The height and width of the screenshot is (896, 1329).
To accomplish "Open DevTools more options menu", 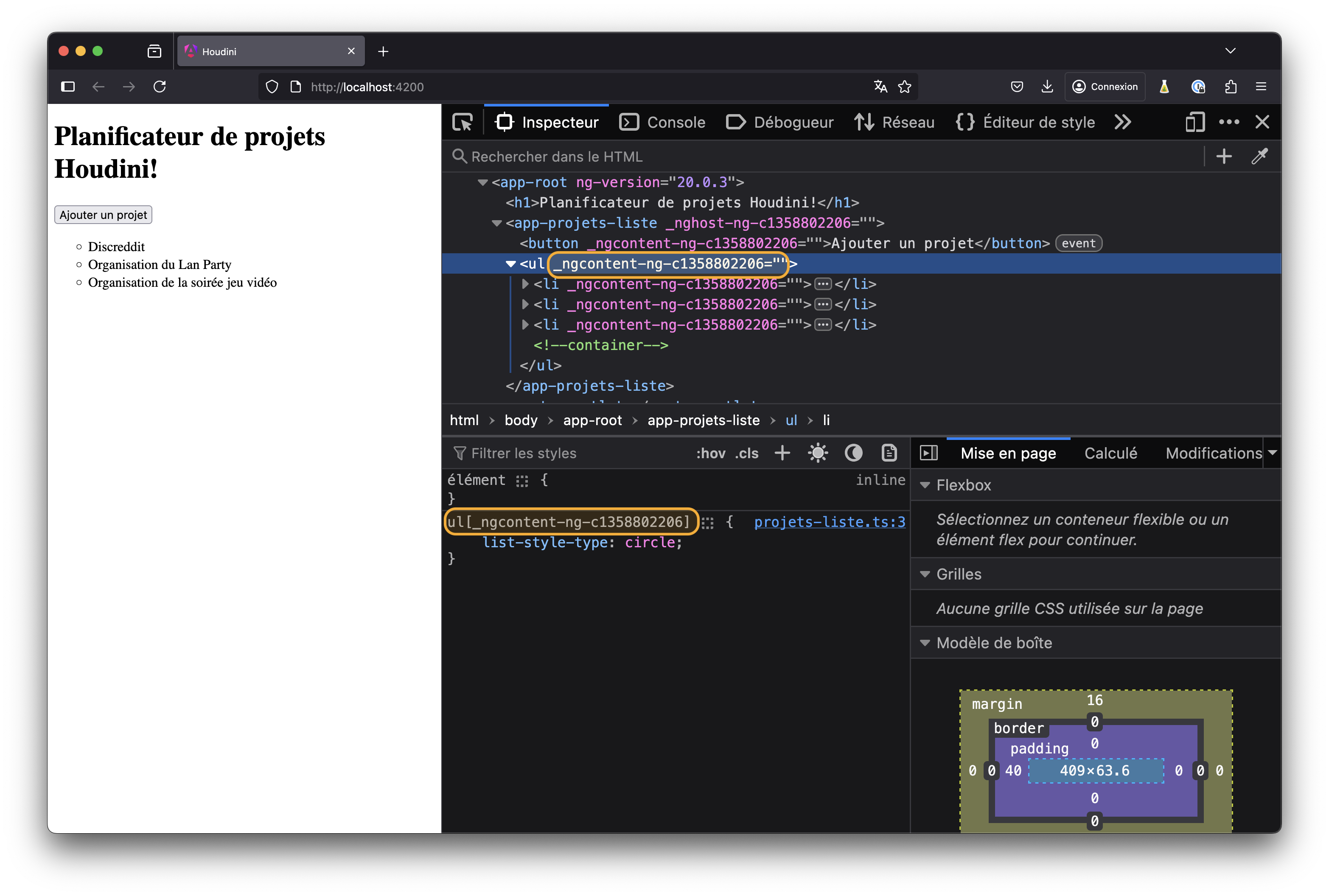I will coord(1228,122).
